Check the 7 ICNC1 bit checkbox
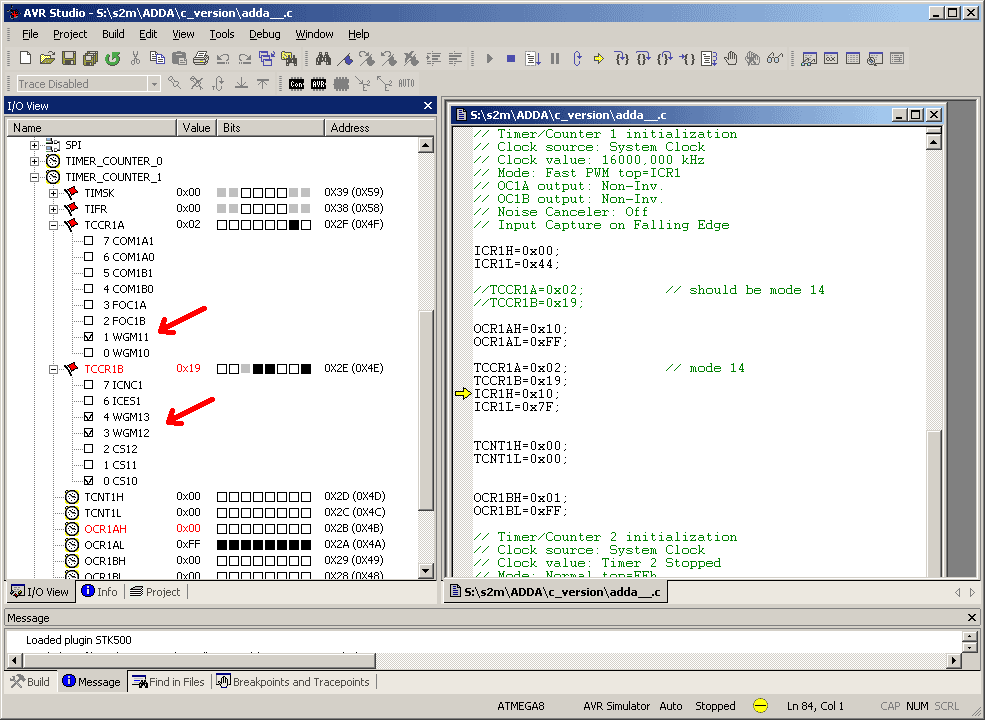This screenshot has height=720, width=985. (89, 385)
